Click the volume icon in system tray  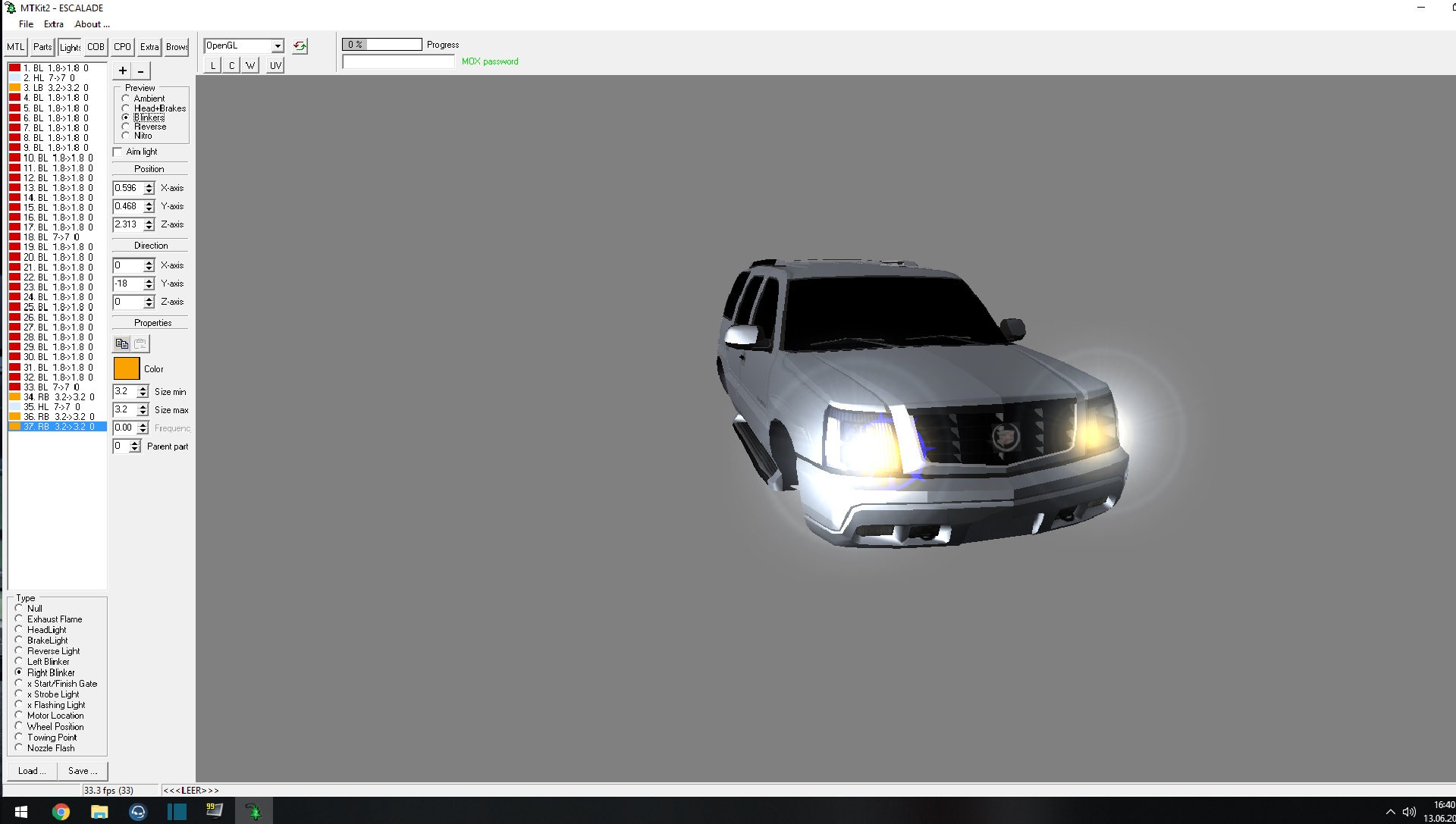[x=1409, y=812]
